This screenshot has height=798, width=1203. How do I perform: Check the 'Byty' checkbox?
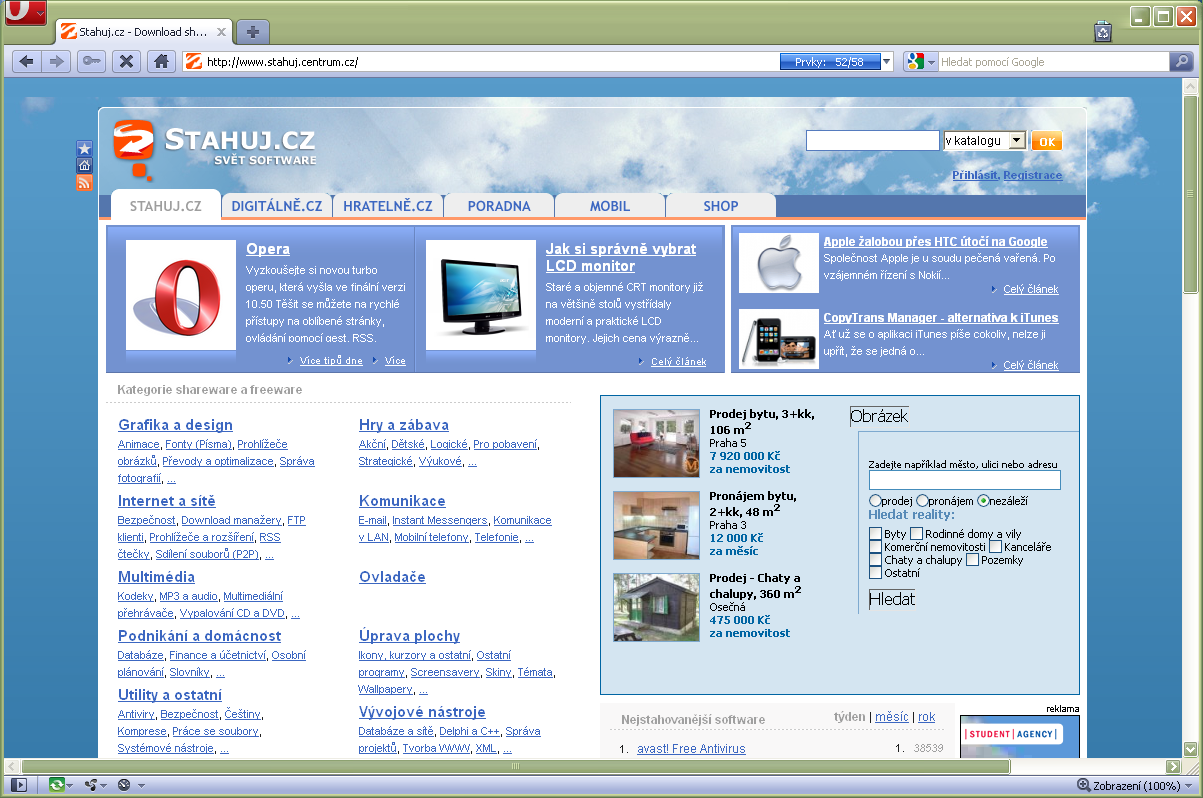tap(876, 534)
